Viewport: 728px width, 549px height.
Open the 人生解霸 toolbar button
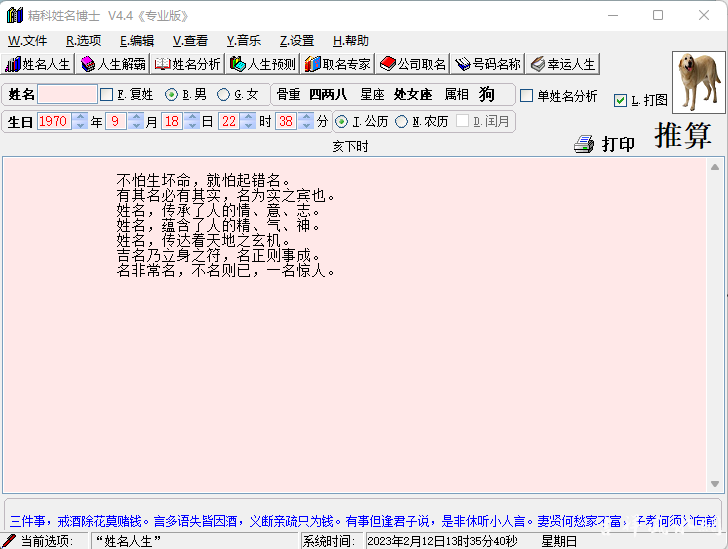(113, 64)
